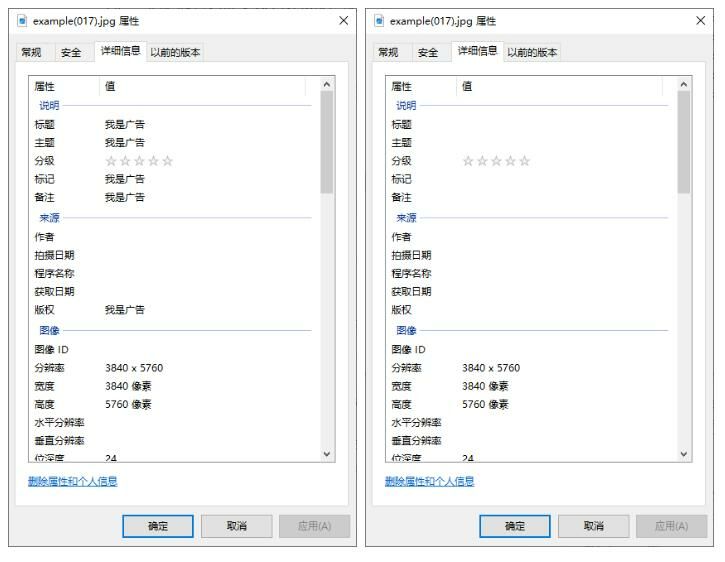The height and width of the screenshot is (562, 725).
Task: Set 分级 rating to one star in left dialog
Action: [111, 161]
